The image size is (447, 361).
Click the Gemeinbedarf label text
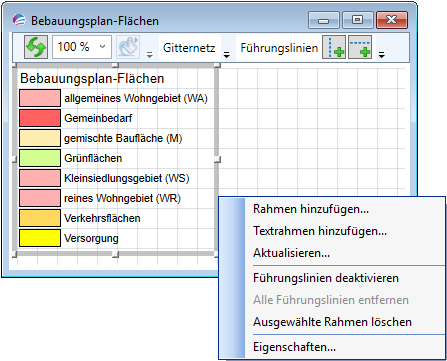[x=98, y=118]
